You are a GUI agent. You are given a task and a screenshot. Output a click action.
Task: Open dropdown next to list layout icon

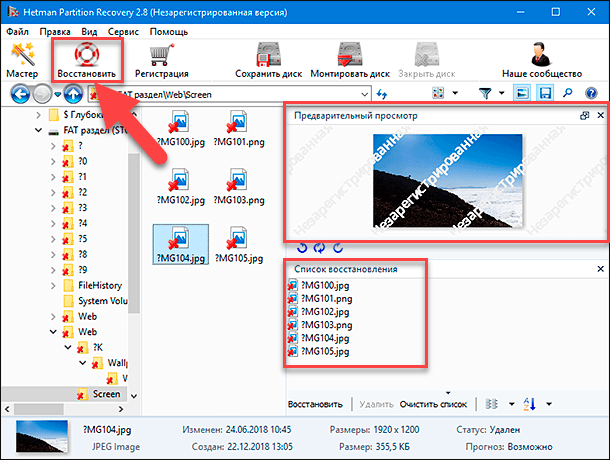point(512,404)
